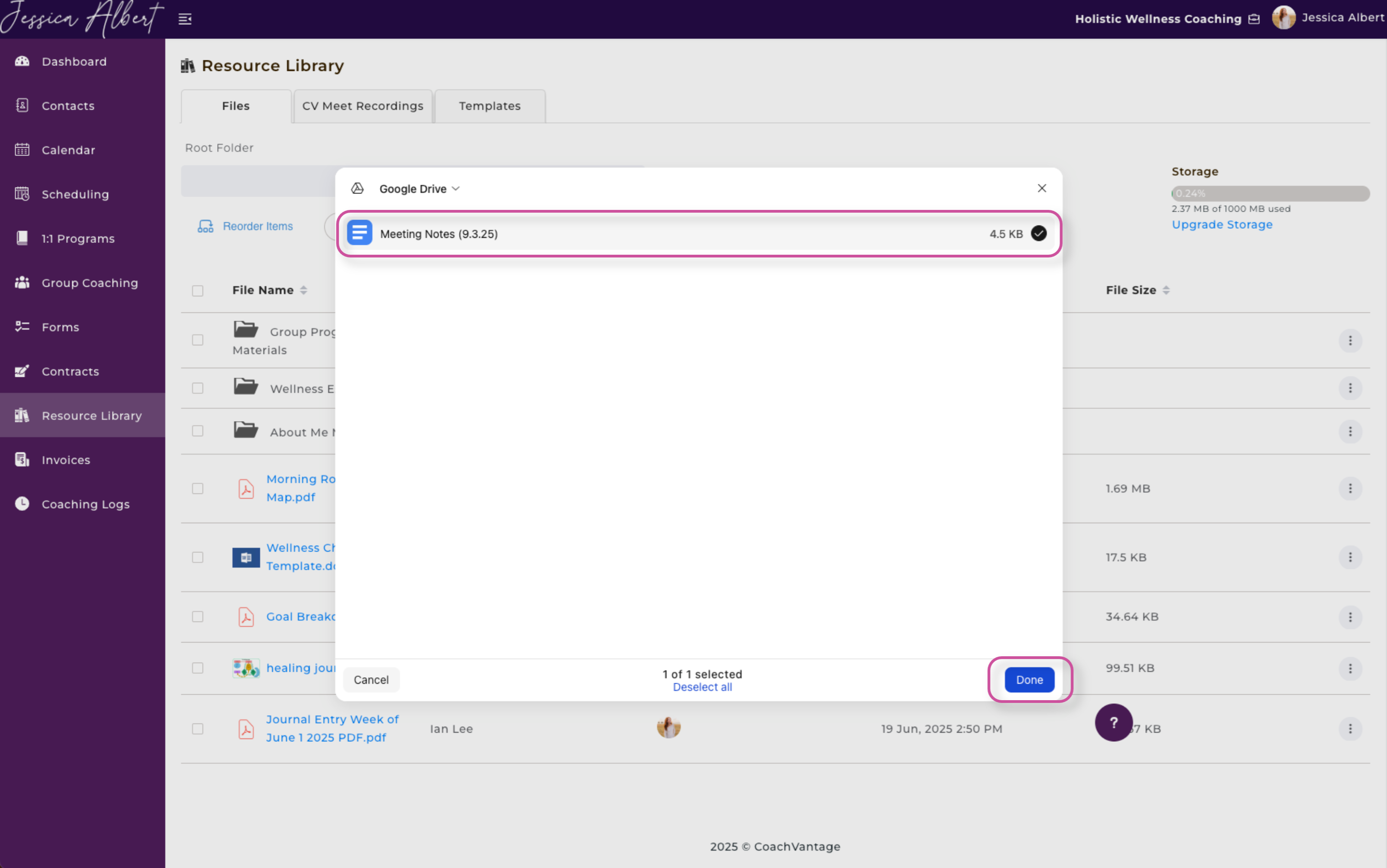
Task: Open Coaching Logs in sidebar
Action: [x=85, y=504]
